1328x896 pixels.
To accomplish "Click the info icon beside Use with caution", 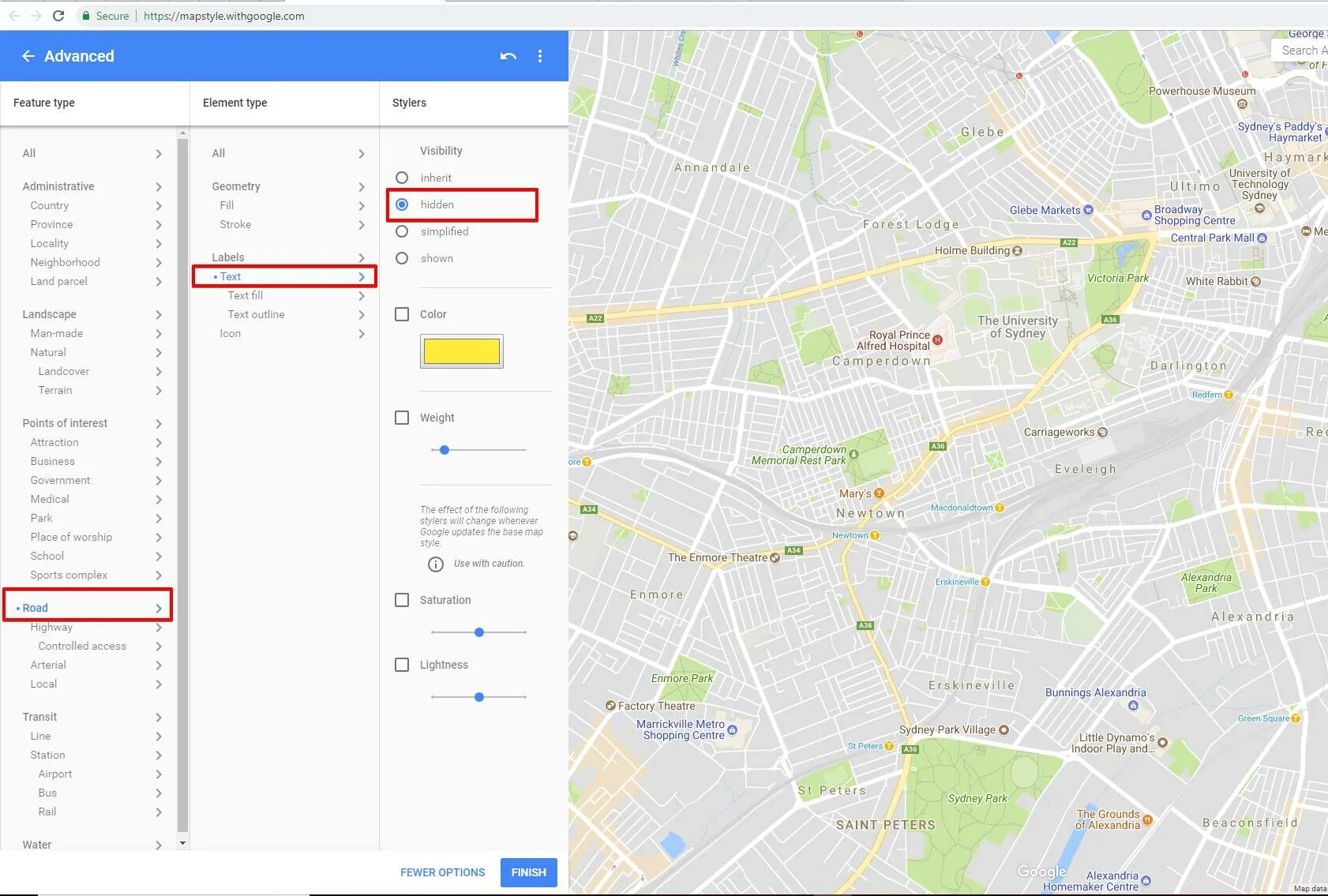I will (x=435, y=564).
